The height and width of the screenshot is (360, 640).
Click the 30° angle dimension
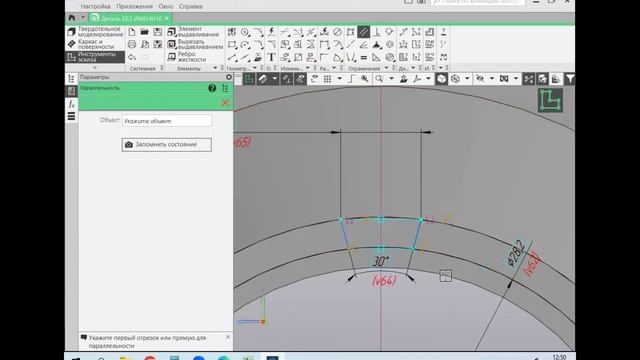[x=380, y=262]
